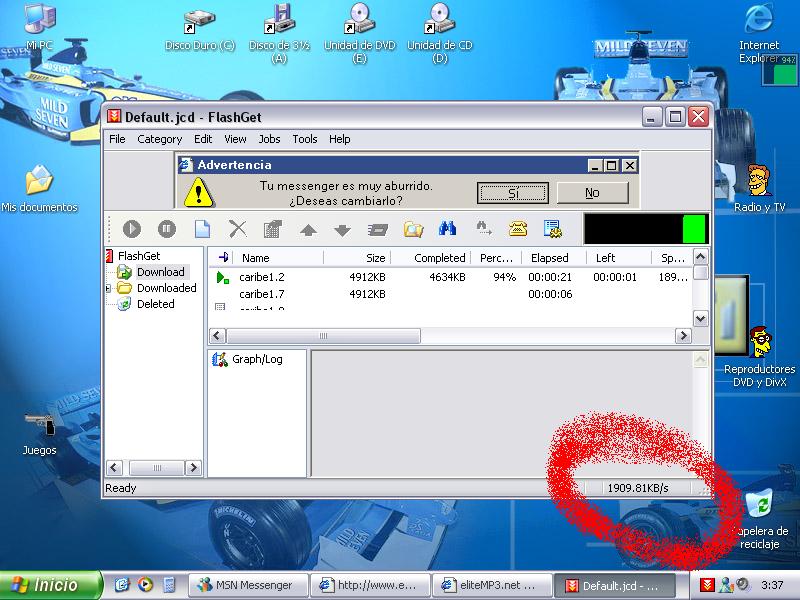Click the Pause download toolbar icon
Screen dimensions: 800x600
coord(166,229)
